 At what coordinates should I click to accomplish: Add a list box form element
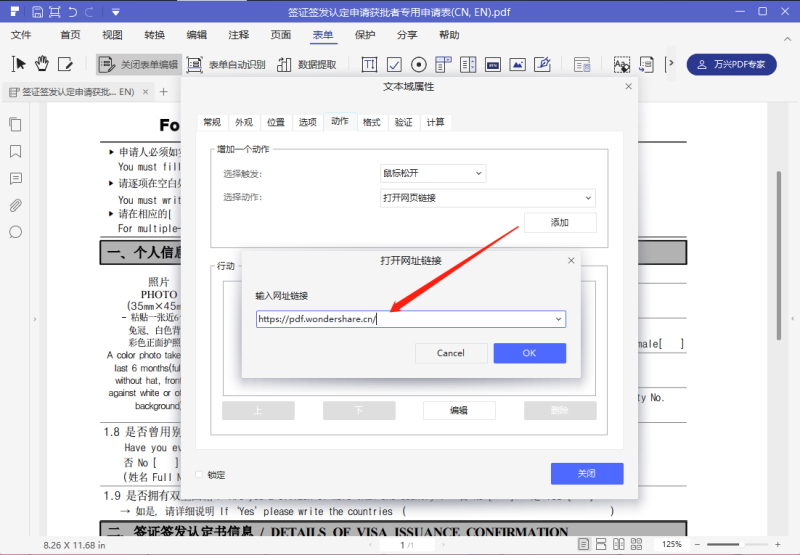pyautogui.click(x=468, y=64)
